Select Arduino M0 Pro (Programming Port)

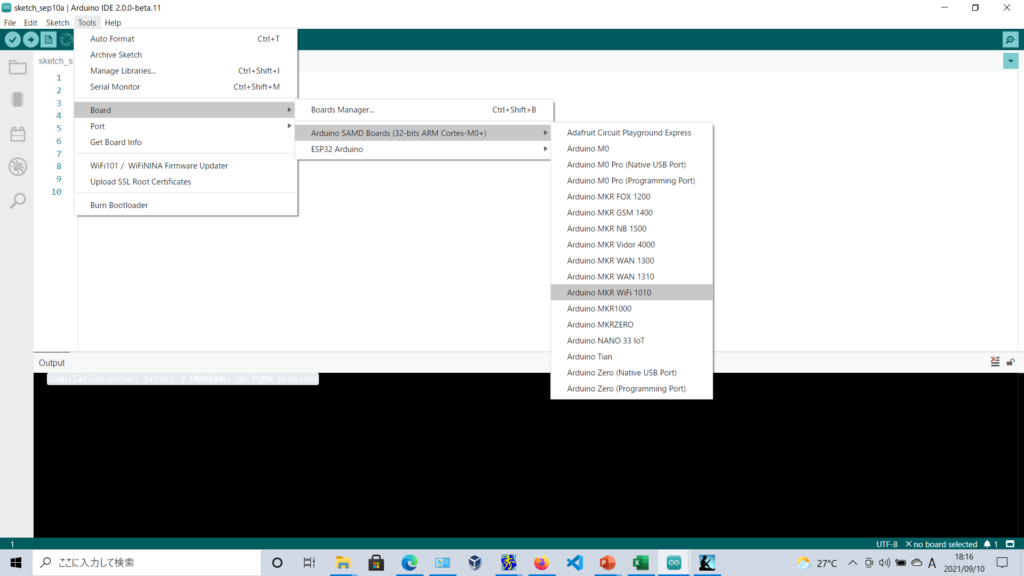click(x=632, y=180)
